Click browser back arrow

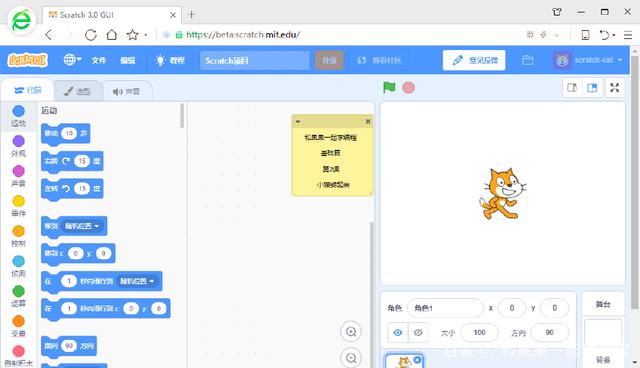pyautogui.click(x=49, y=35)
